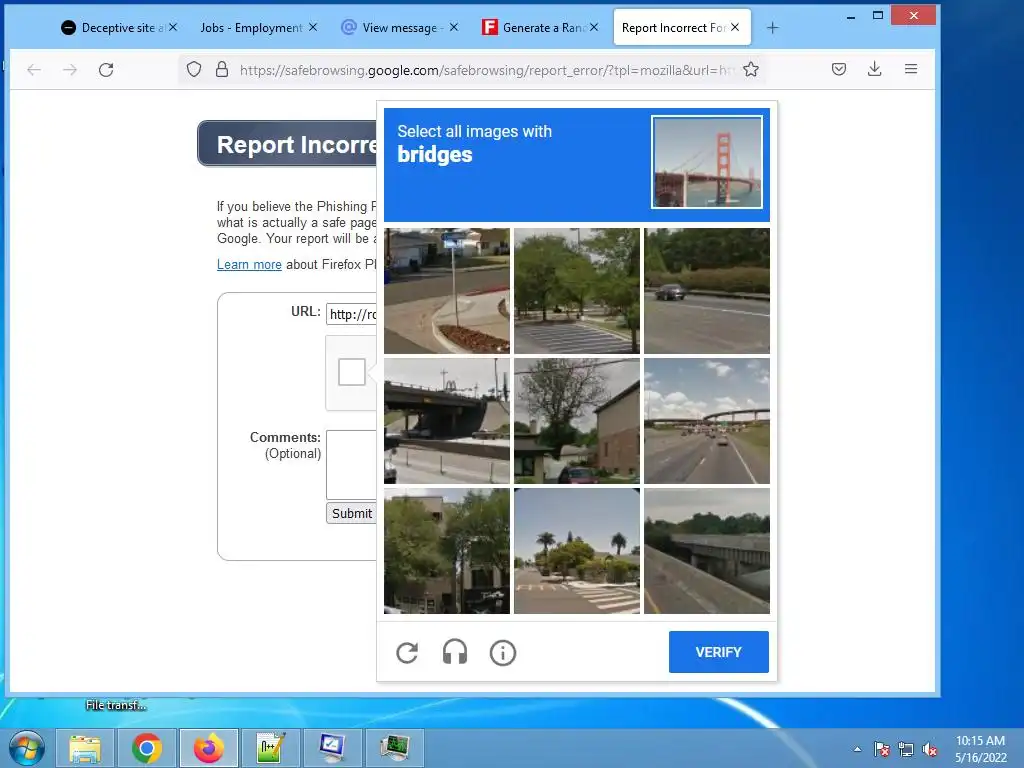The image size is (1024, 768).
Task: Click the muted volume tray icon
Action: tap(930, 749)
